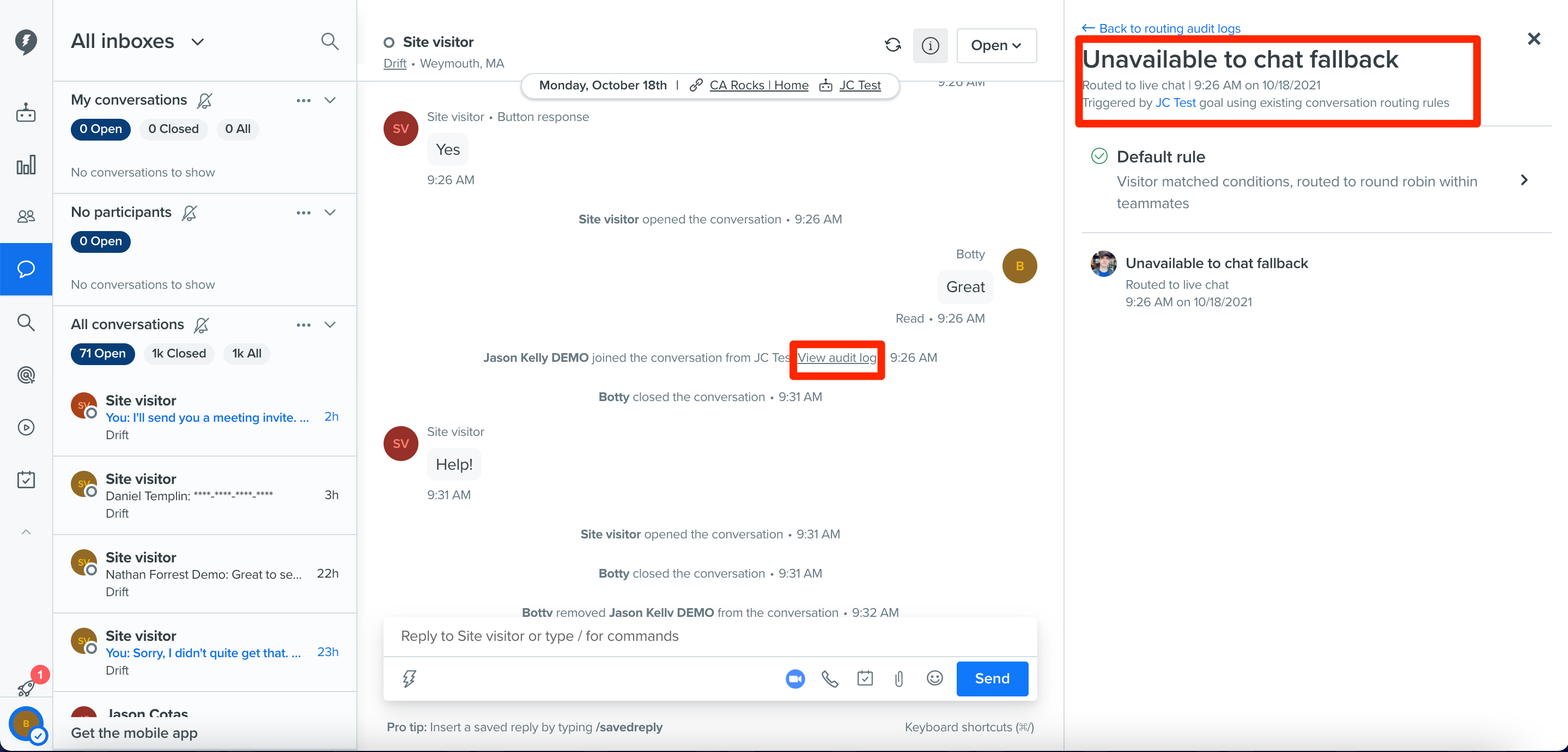Open the Drift logo home icon
Viewport: 1568px width, 752px height.
(26, 41)
